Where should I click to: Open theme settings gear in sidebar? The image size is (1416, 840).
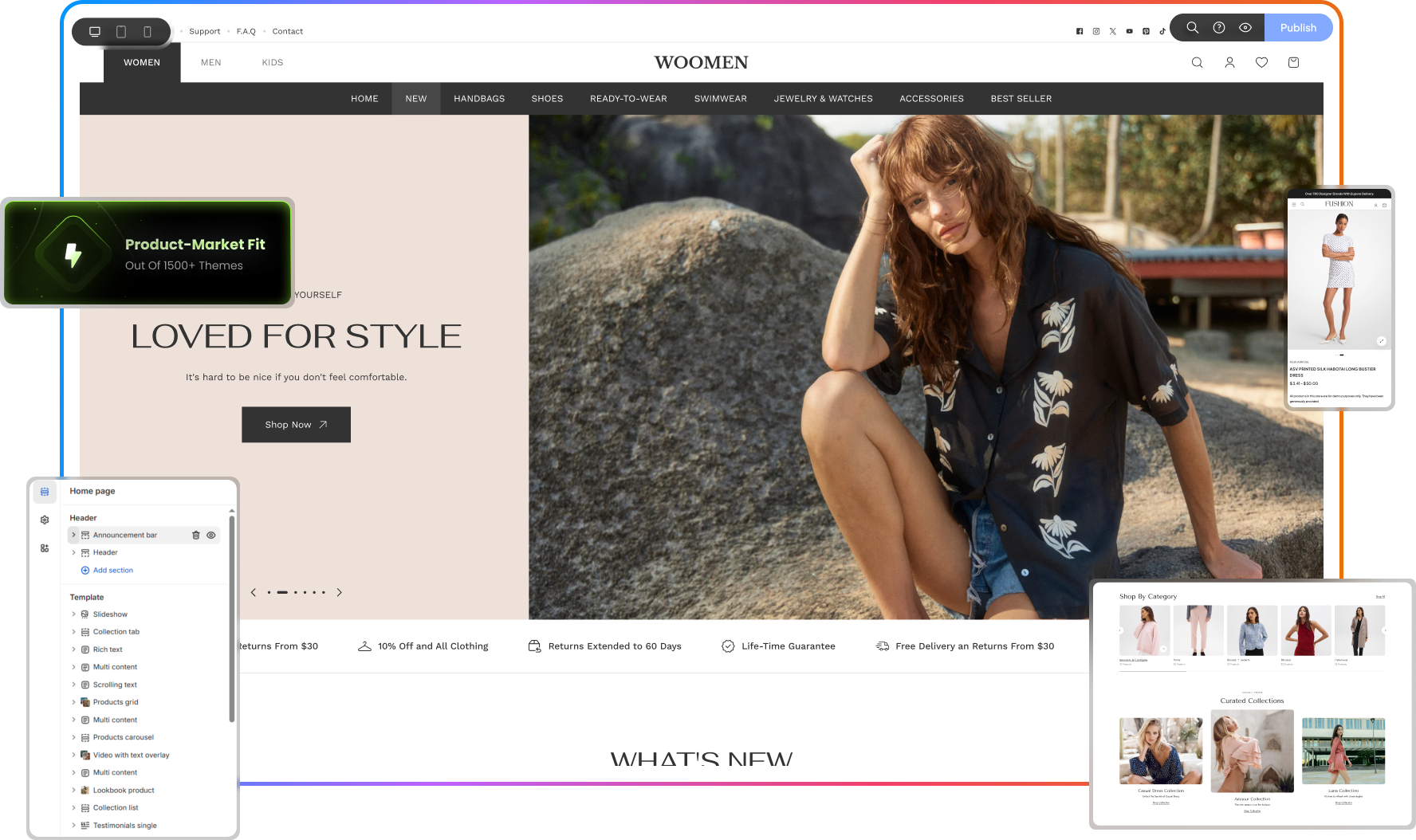pyautogui.click(x=45, y=520)
